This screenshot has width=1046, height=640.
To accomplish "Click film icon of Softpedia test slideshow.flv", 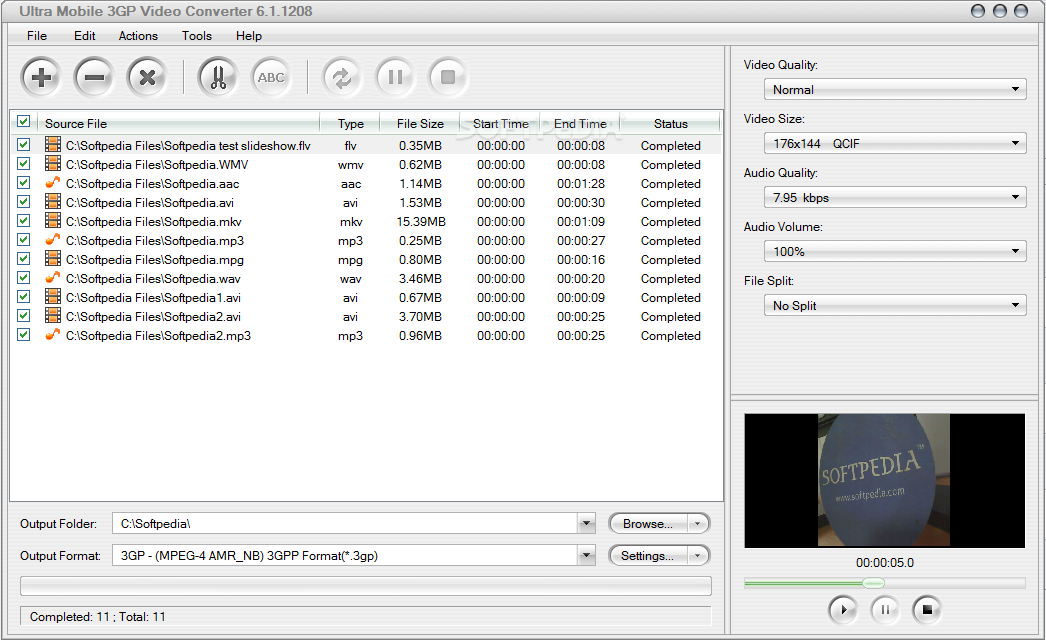I will (53, 144).
